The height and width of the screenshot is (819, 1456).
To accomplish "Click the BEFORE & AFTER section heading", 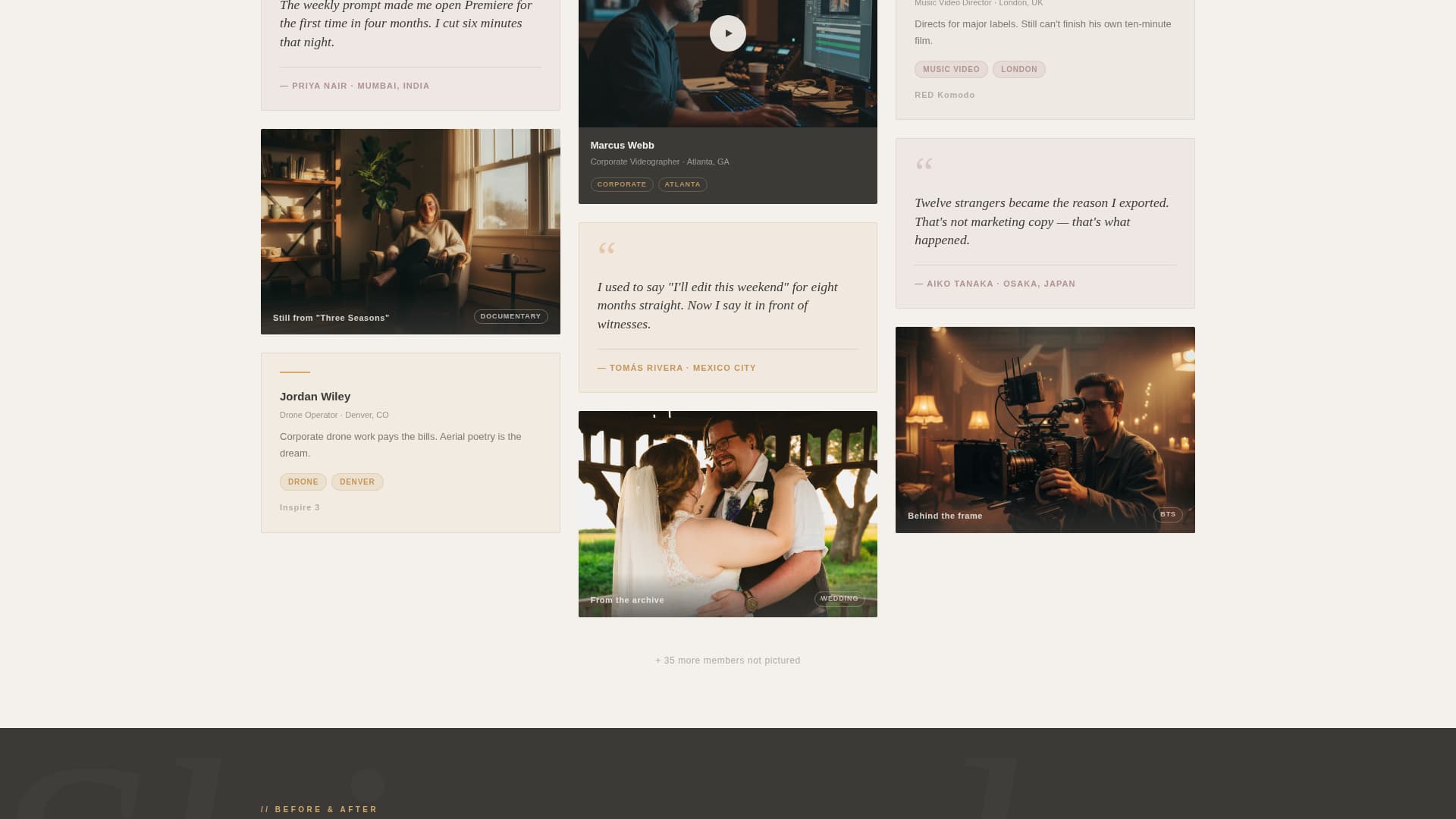I will point(319,809).
